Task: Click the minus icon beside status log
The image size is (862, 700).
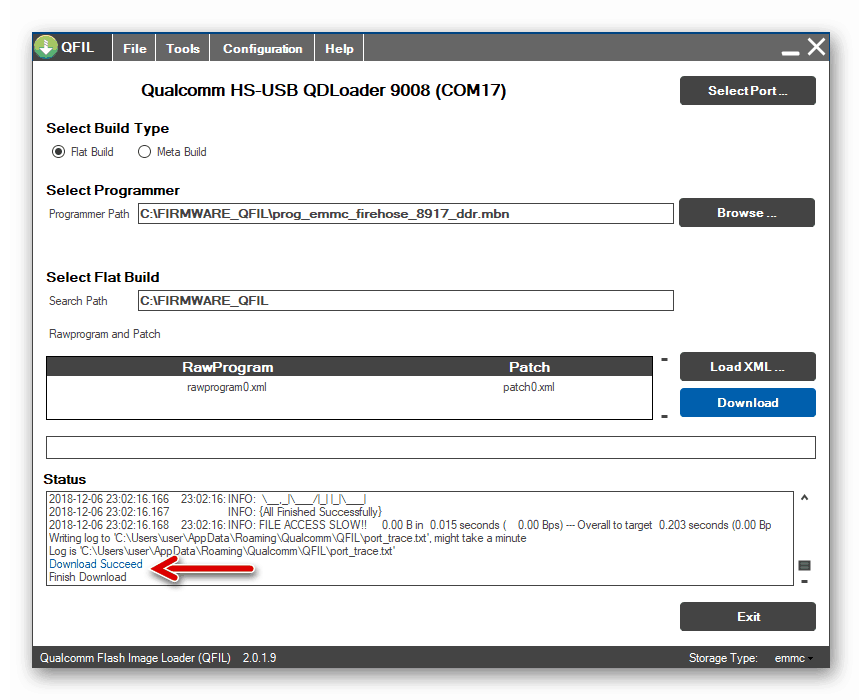Action: (x=804, y=581)
